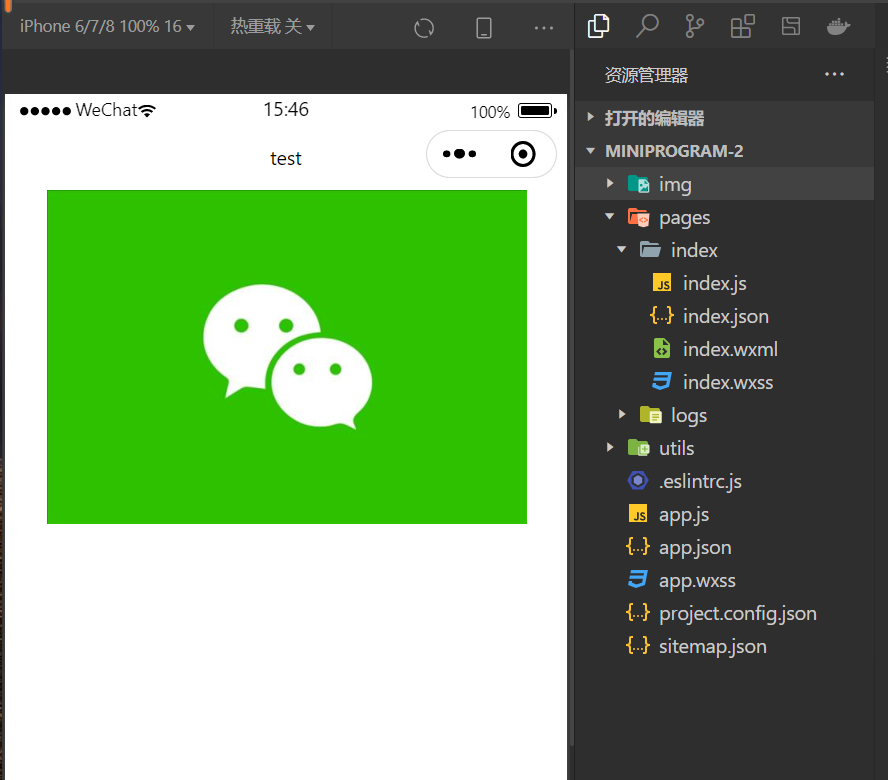The height and width of the screenshot is (780, 888).
Task: Open the iPhone 6/7/8 100% 16 device dropdown
Action: coord(107,26)
